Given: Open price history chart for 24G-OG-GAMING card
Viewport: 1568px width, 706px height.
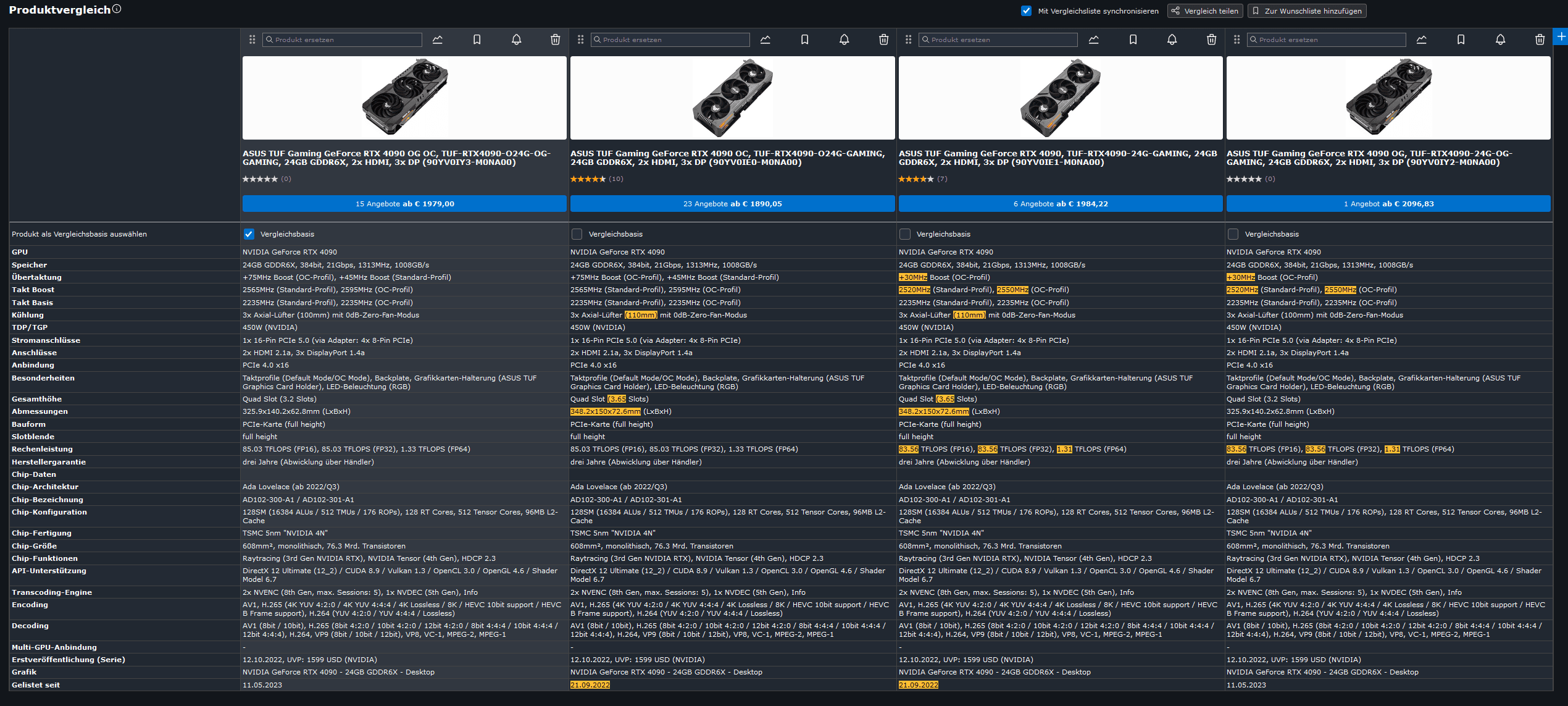Looking at the screenshot, I should pos(1422,40).
